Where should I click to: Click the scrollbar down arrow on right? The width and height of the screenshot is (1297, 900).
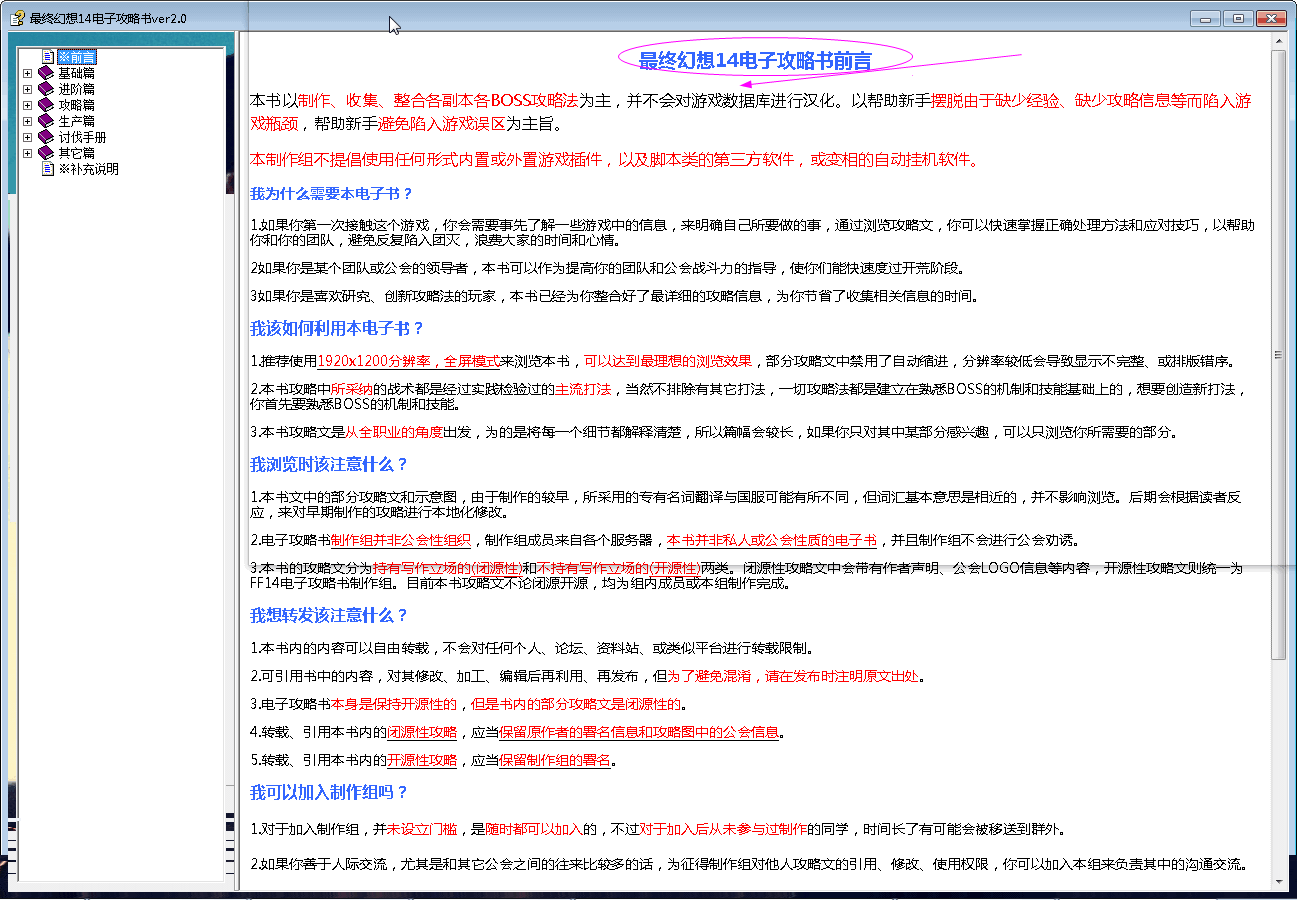[1278, 883]
